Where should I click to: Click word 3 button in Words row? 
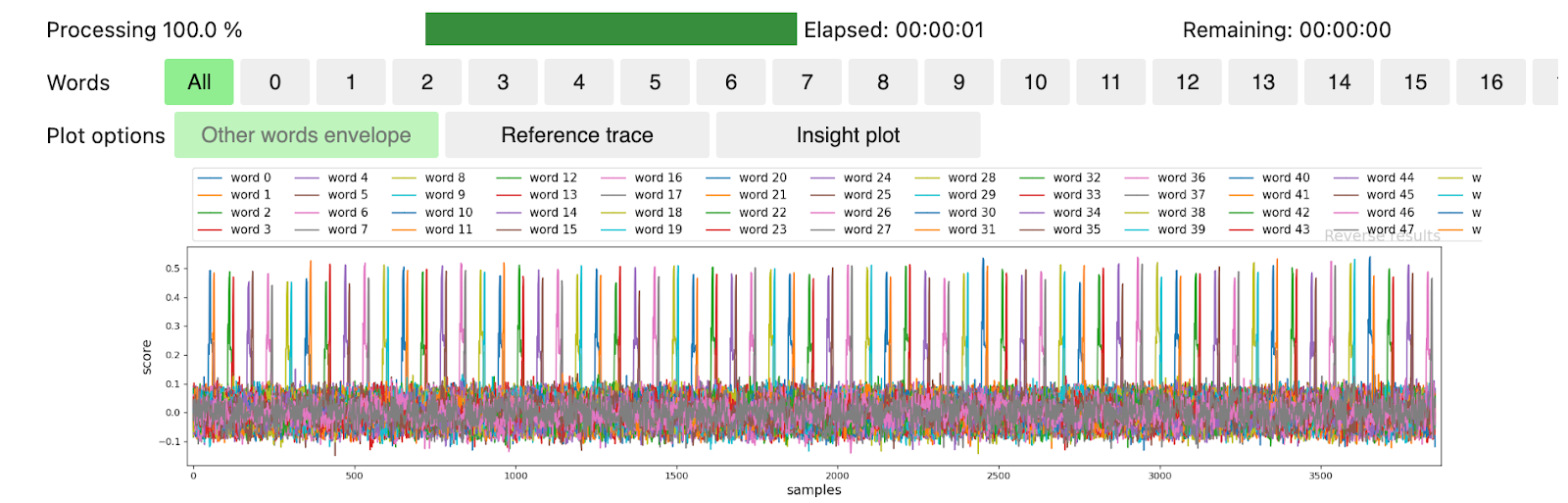503,82
